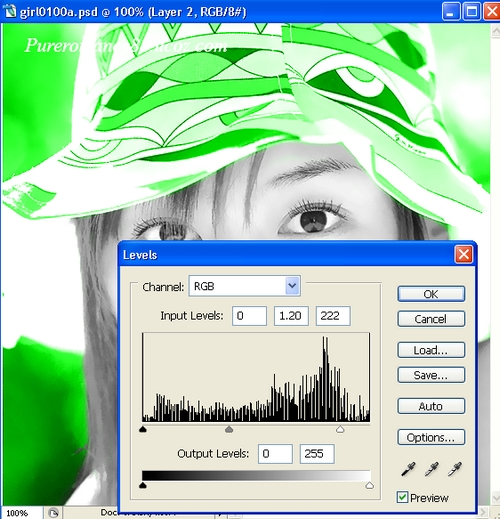
Task: Click the Save... button
Action: point(431,375)
